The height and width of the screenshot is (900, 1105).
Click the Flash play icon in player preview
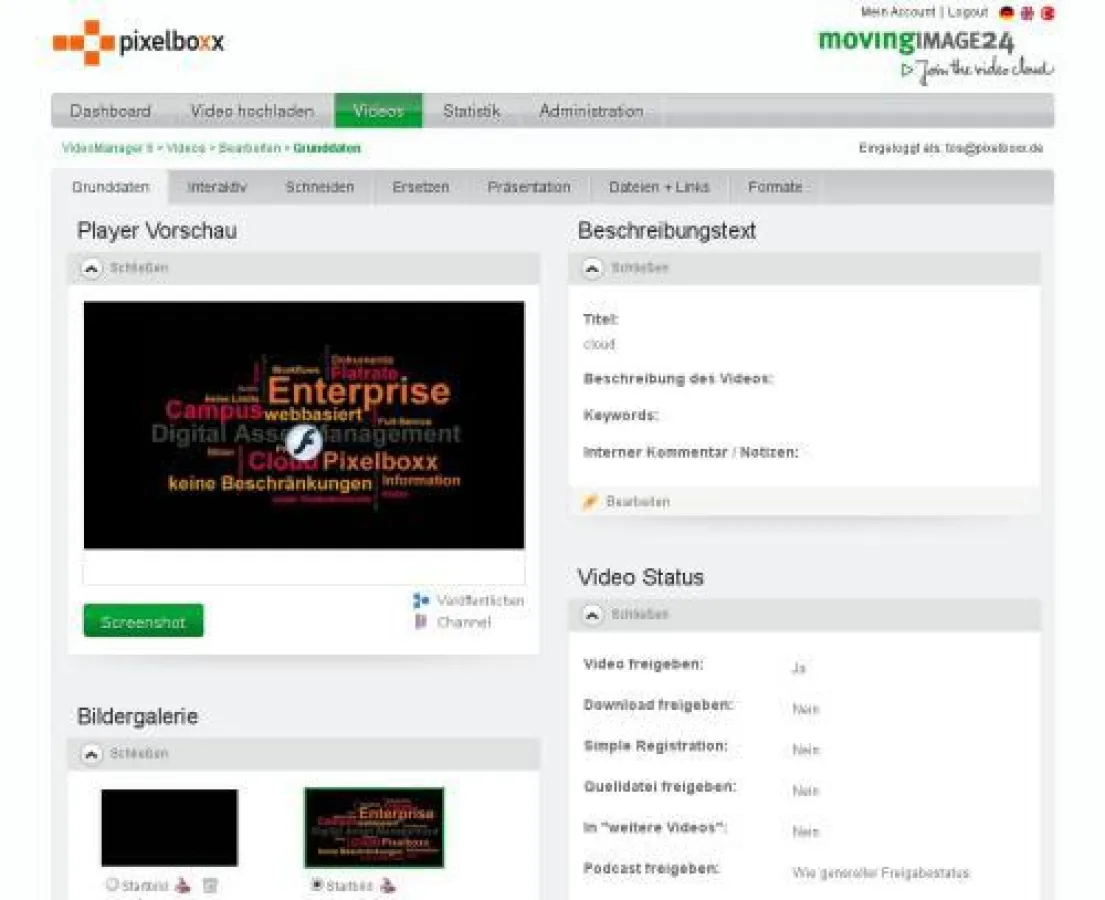coord(304,442)
